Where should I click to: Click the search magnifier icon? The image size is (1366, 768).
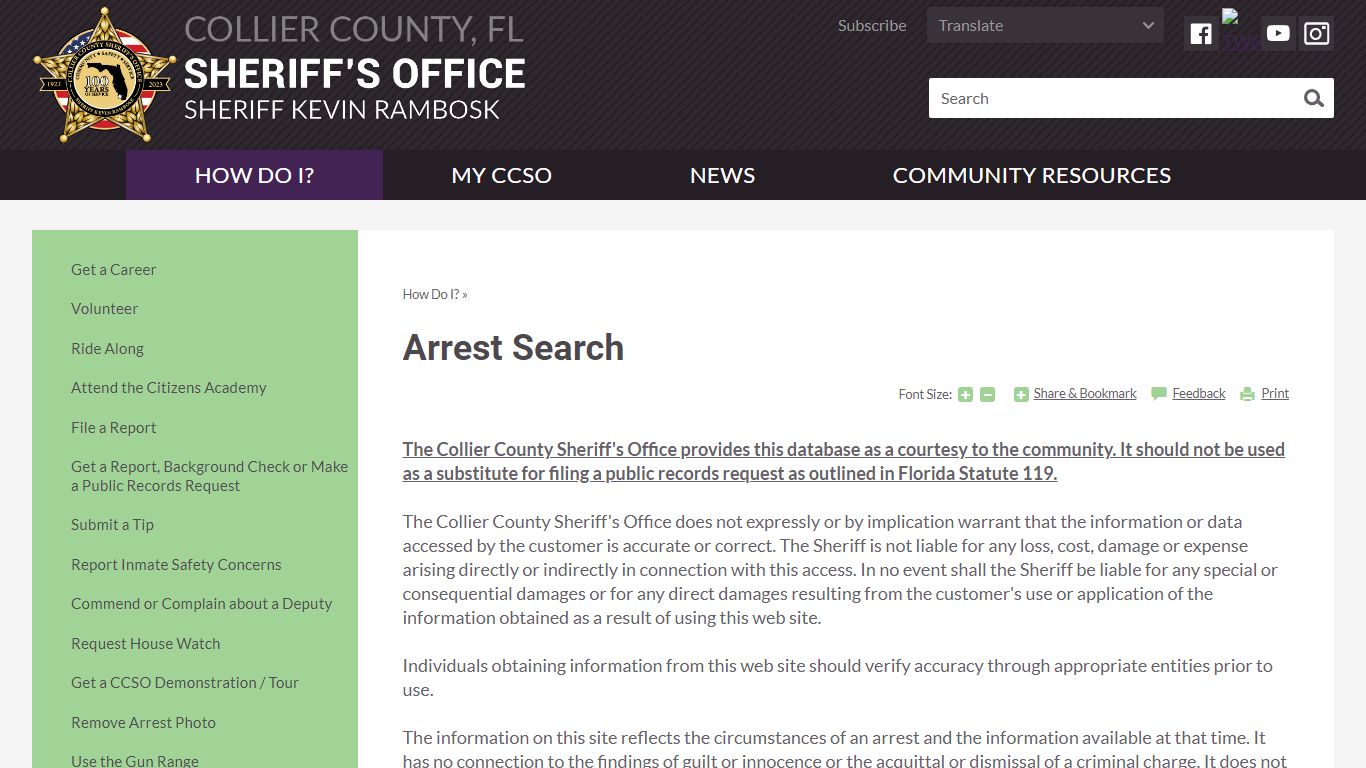click(1314, 98)
